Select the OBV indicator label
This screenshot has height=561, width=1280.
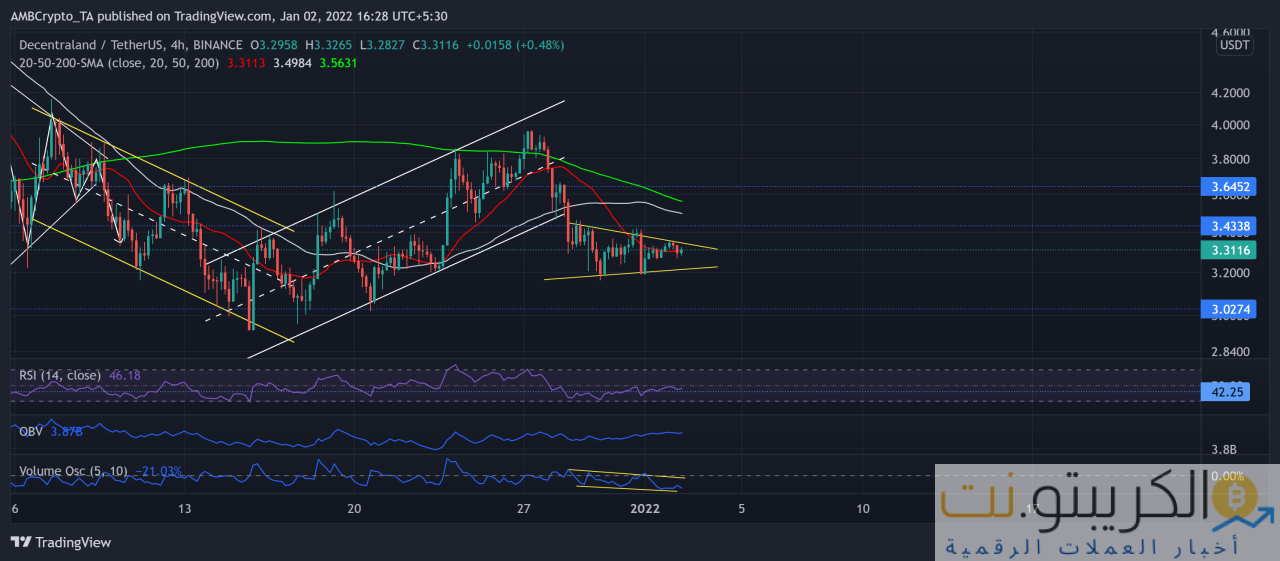(x=32, y=431)
